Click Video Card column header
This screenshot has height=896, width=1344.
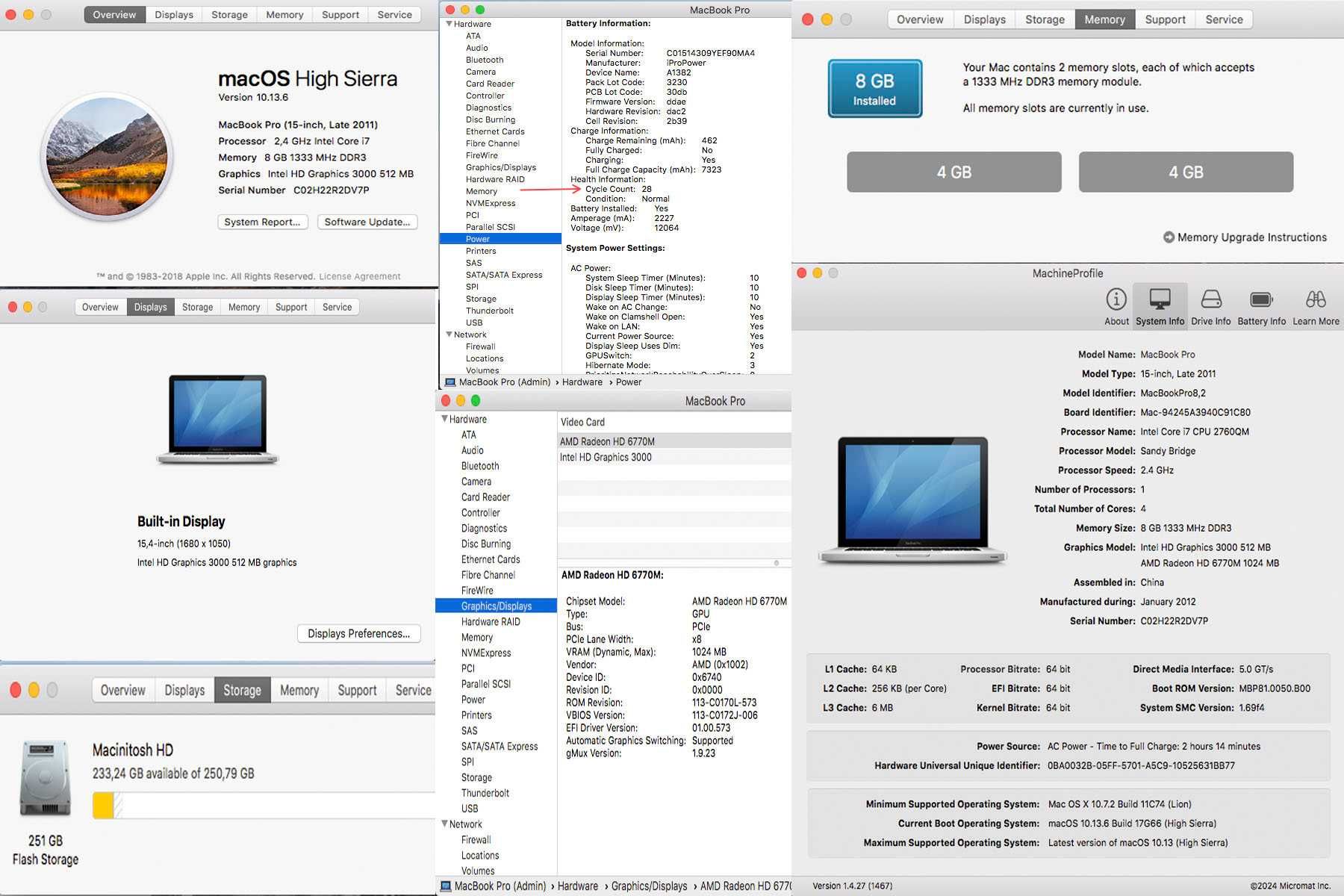click(582, 422)
